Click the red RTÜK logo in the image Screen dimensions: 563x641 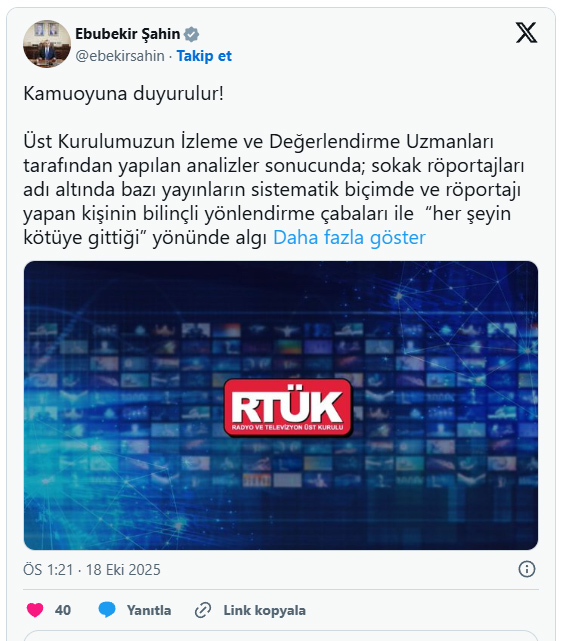288,407
